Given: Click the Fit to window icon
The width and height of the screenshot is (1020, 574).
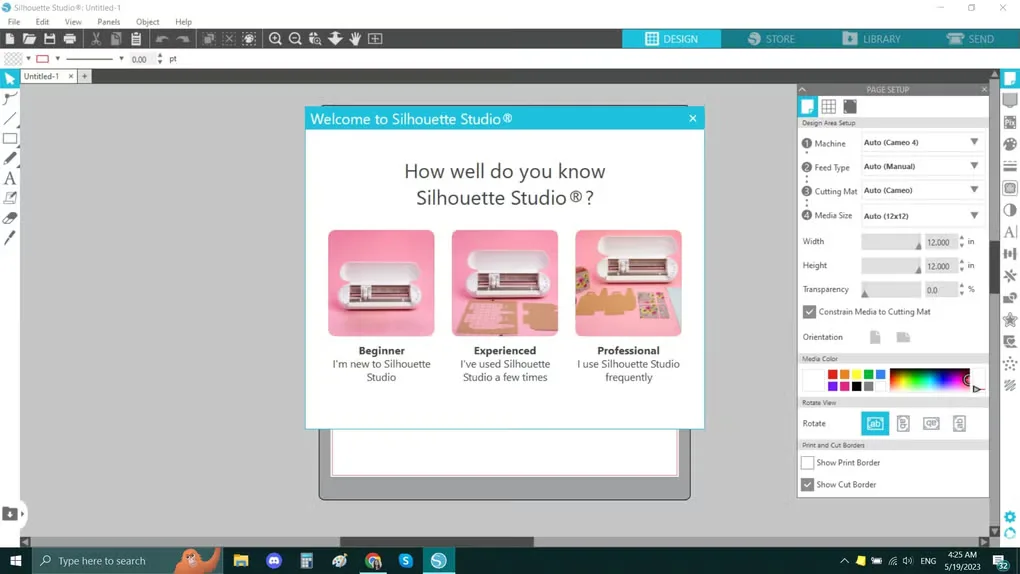Looking at the screenshot, I should (375, 39).
